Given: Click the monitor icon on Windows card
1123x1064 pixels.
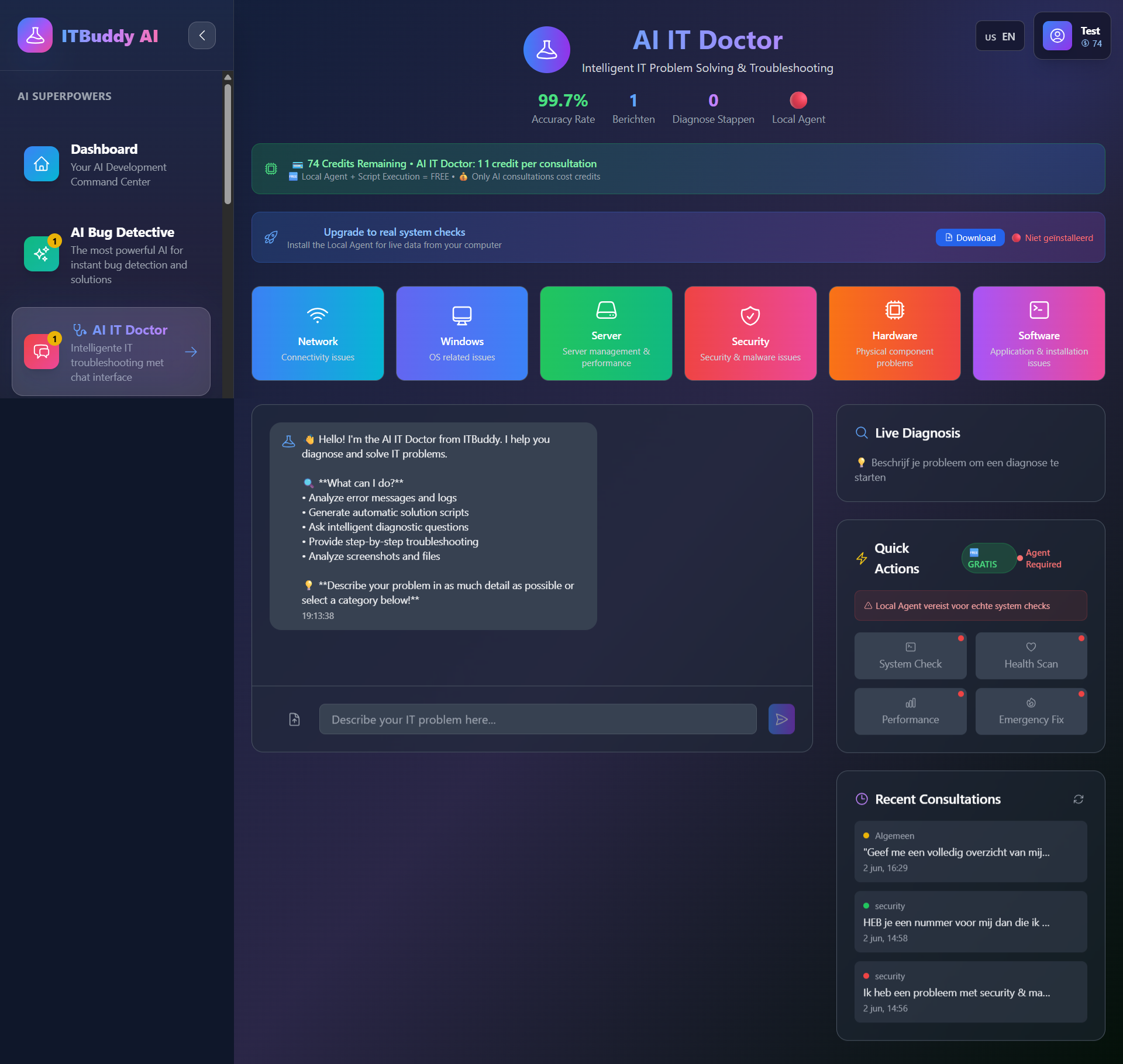Looking at the screenshot, I should pyautogui.click(x=462, y=315).
